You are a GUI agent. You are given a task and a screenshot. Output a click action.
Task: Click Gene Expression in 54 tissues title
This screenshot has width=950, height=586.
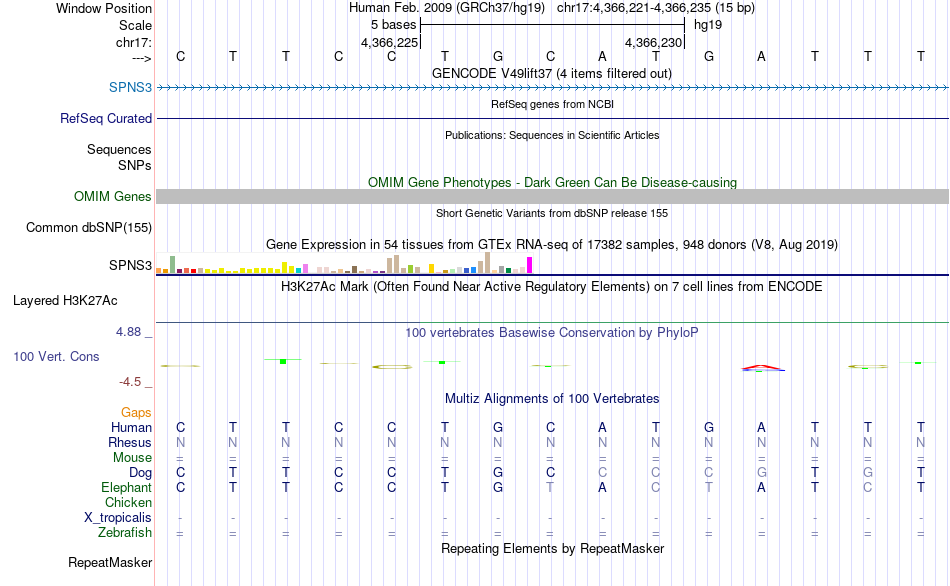click(552, 245)
